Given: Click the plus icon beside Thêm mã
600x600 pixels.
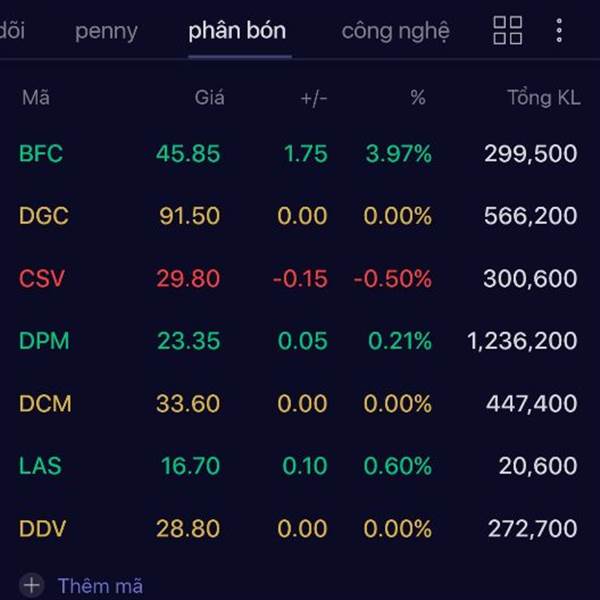Looking at the screenshot, I should pos(32,585).
